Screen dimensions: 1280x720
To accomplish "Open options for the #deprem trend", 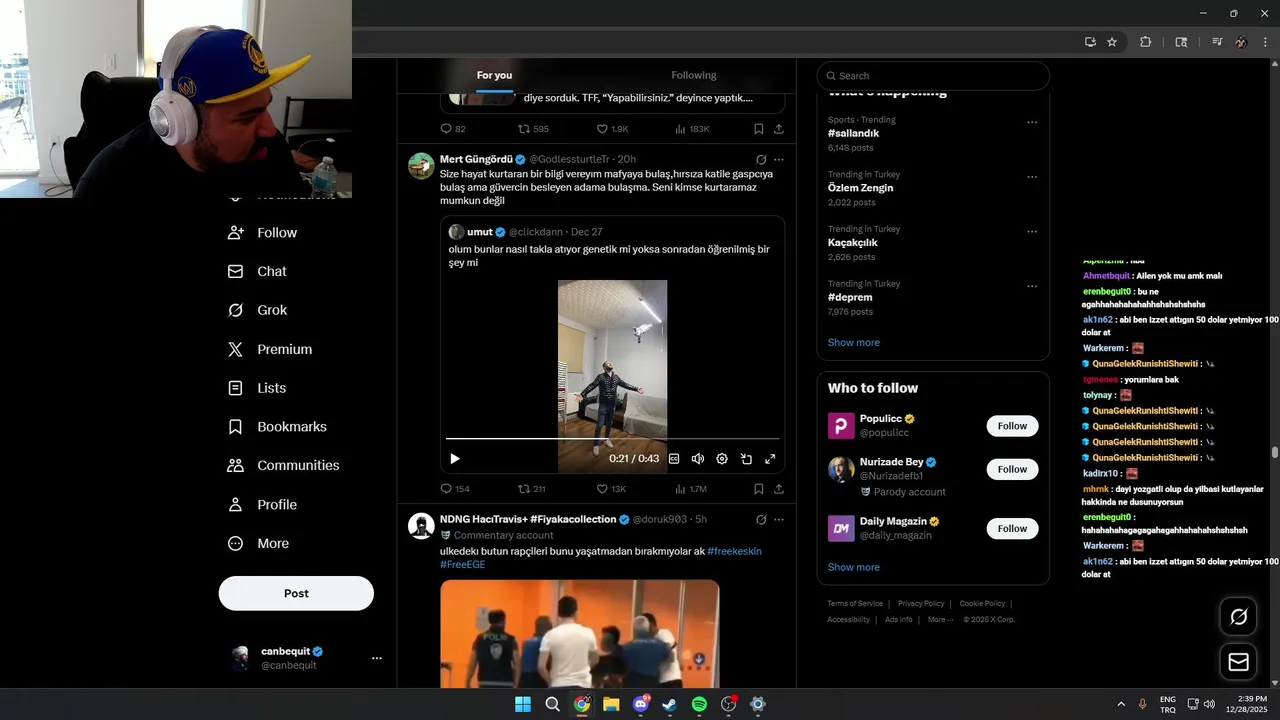I will coord(1032,286).
